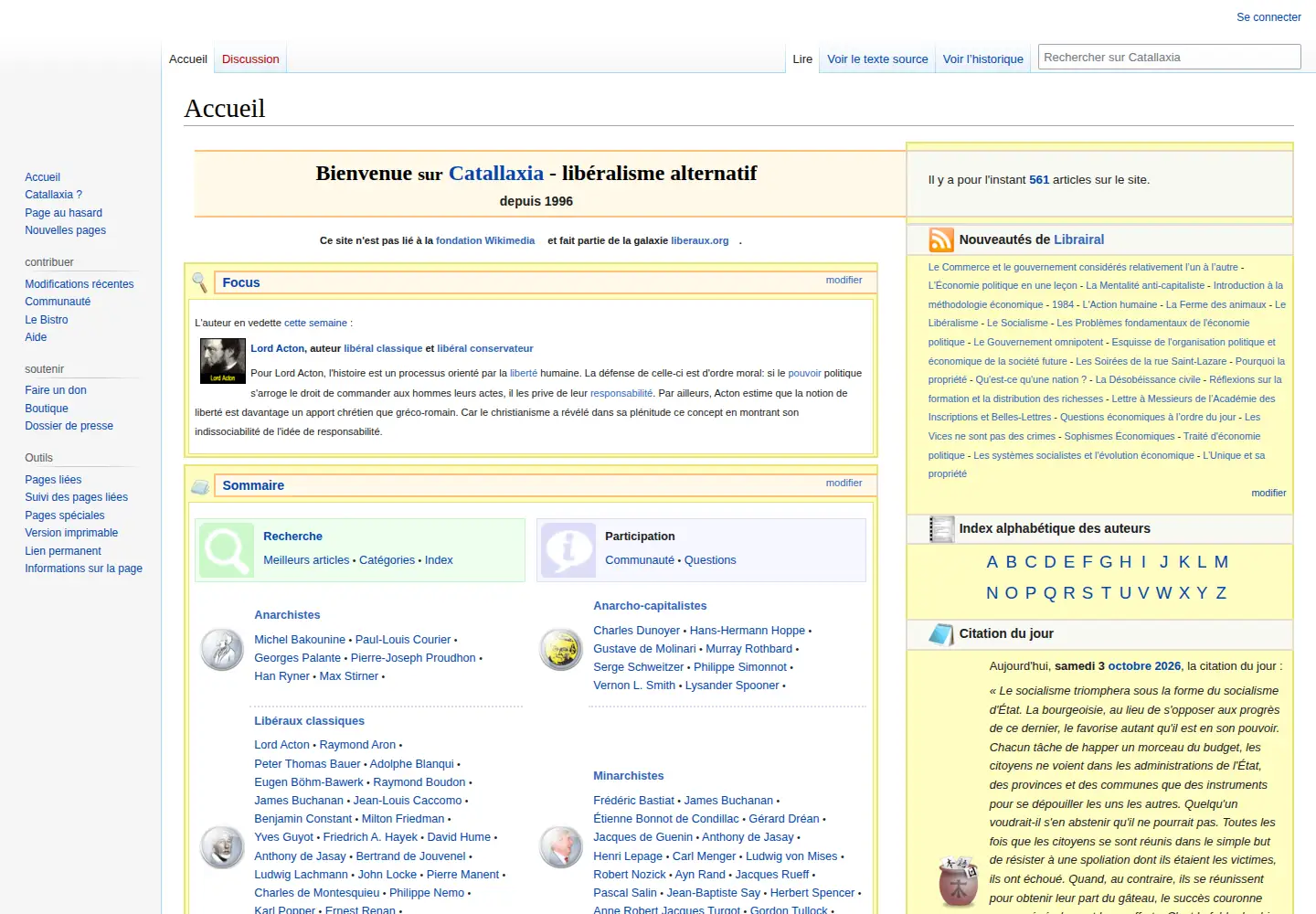Open the fondation Wikimedia link
Image resolution: width=1316 pixels, height=914 pixels.
pyautogui.click(x=485, y=241)
